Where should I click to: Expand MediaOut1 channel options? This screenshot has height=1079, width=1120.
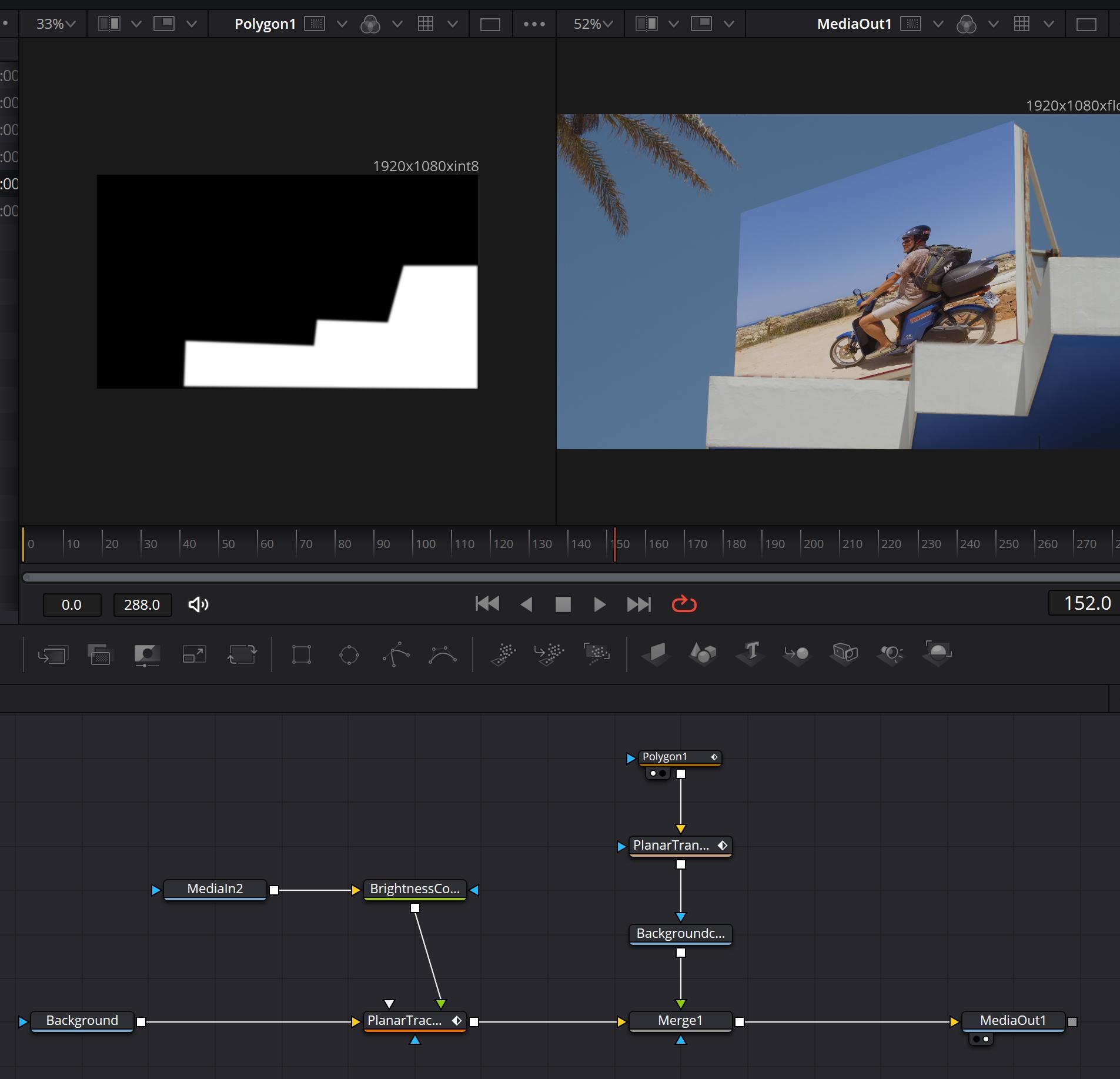pyautogui.click(x=994, y=24)
